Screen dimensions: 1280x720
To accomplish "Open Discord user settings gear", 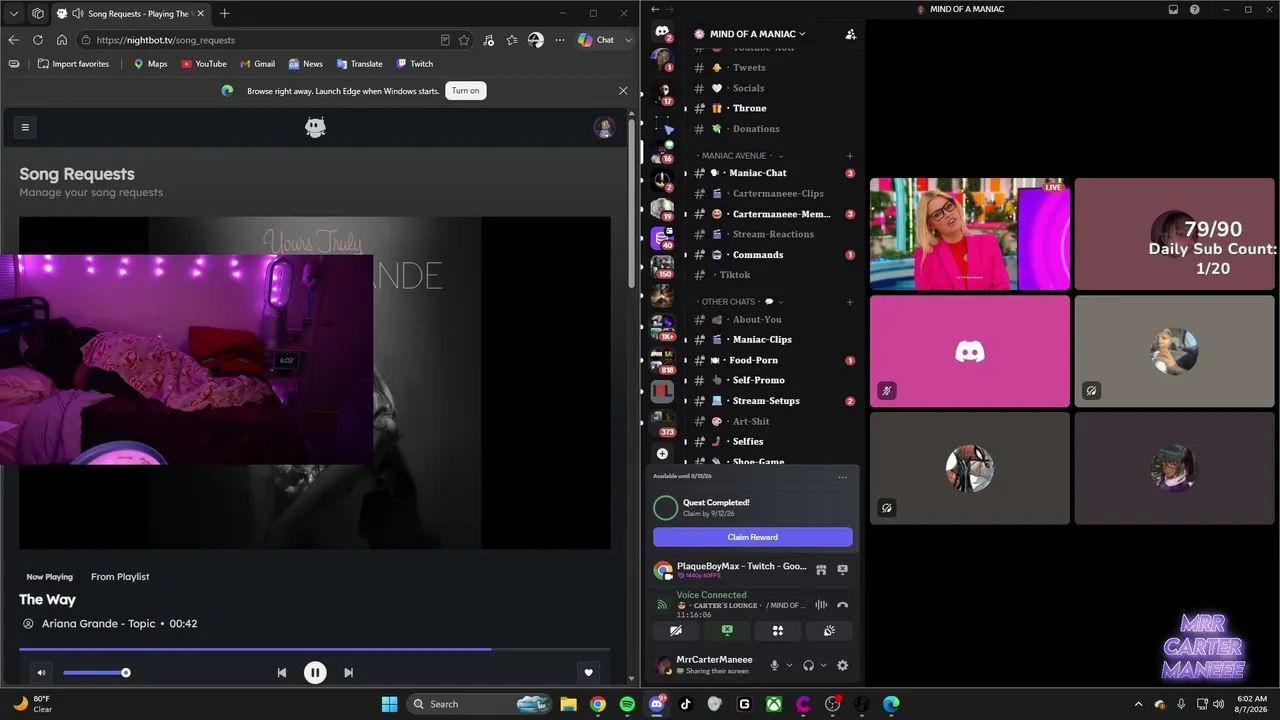I will tap(842, 665).
